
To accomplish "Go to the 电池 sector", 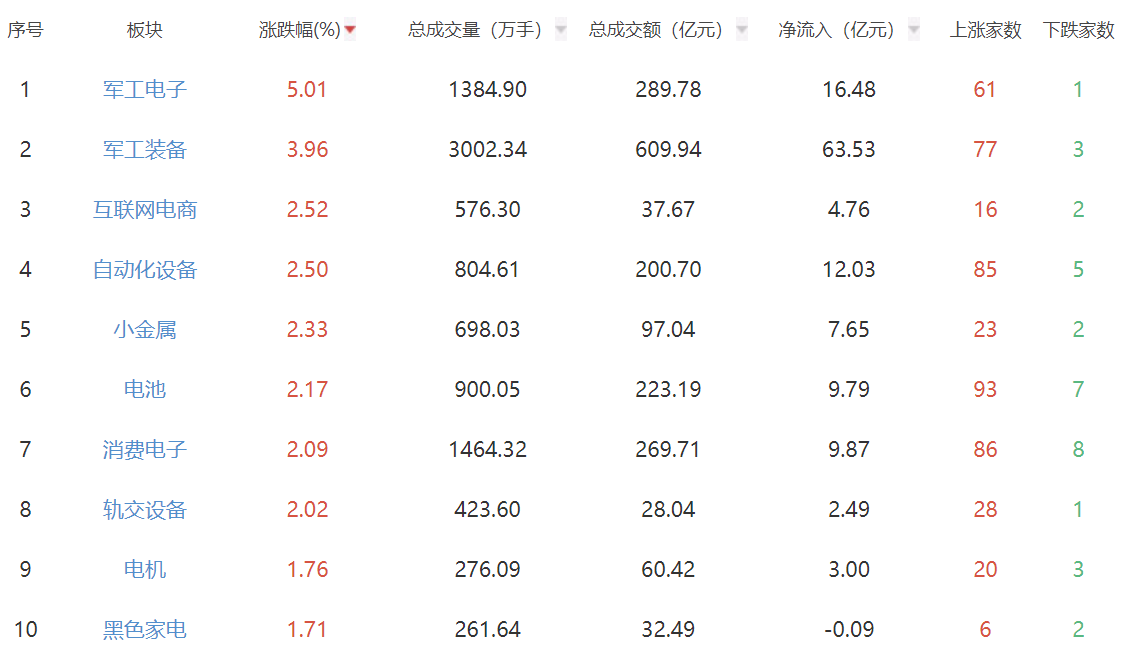I will pyautogui.click(x=145, y=390).
